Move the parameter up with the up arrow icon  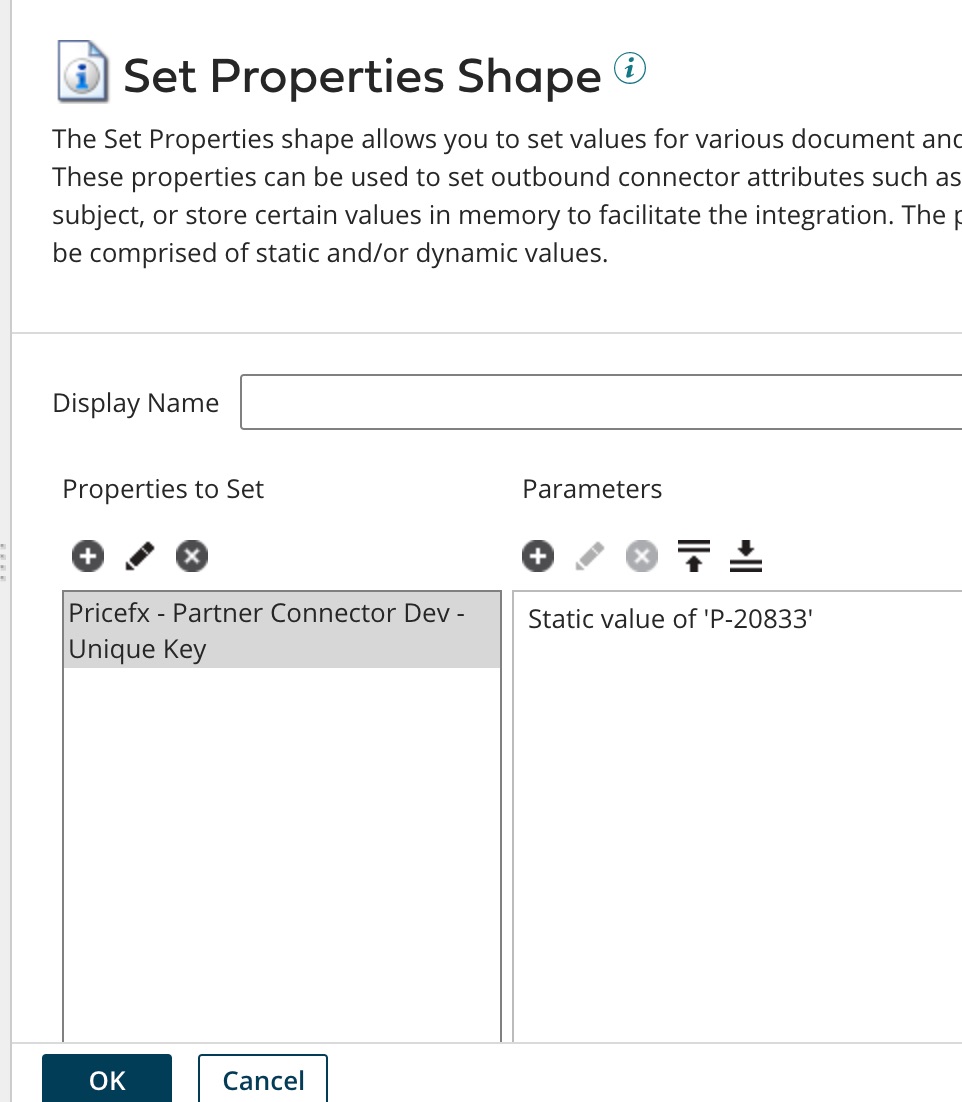click(x=693, y=556)
